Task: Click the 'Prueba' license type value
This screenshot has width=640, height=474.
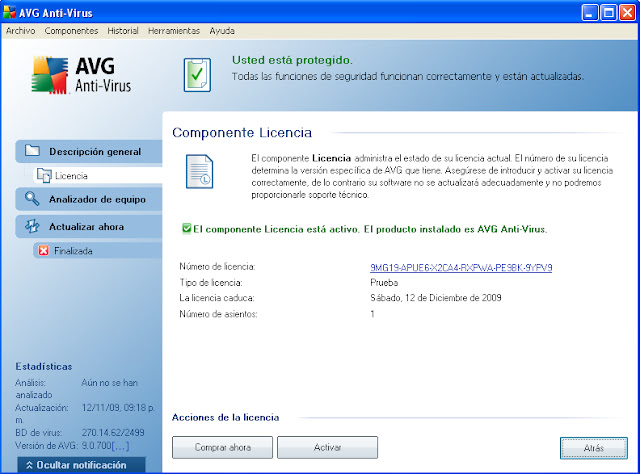Action: (384, 283)
